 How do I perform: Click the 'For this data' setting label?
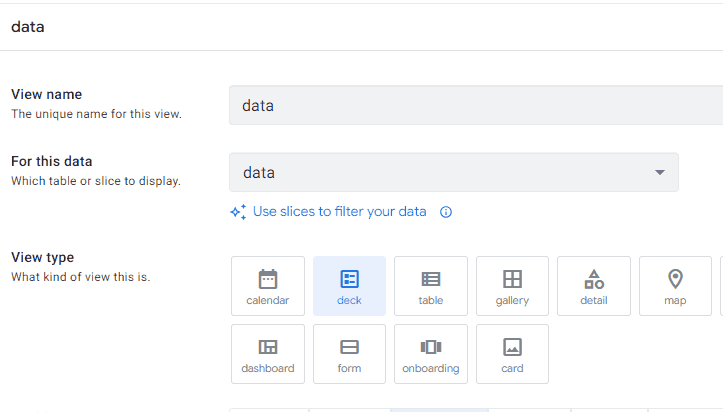[50, 161]
